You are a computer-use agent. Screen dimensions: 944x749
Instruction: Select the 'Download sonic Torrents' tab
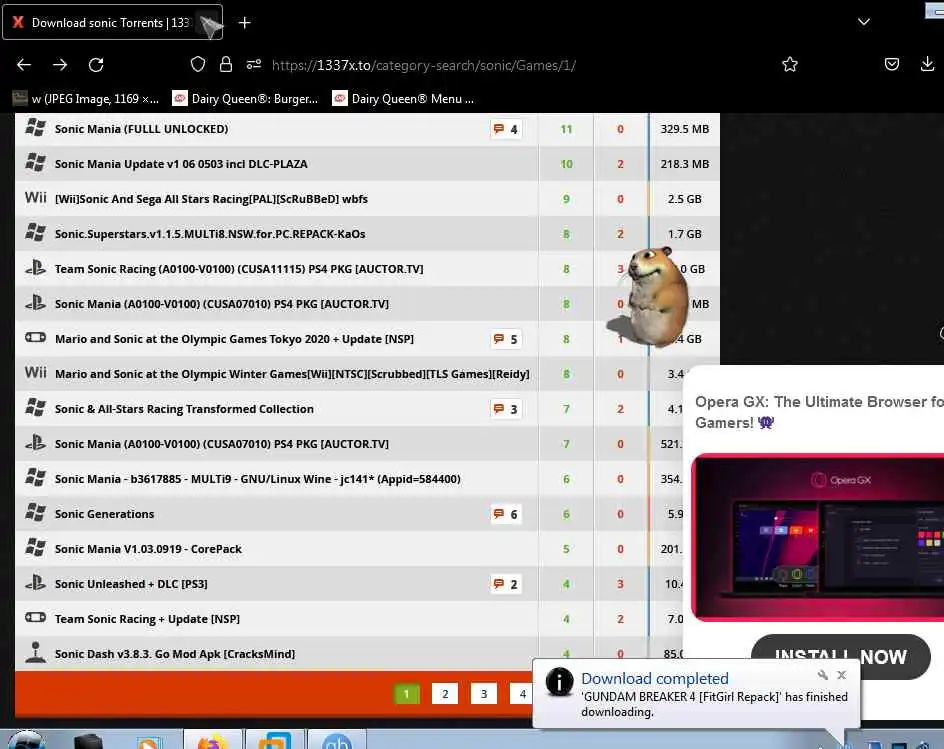113,22
